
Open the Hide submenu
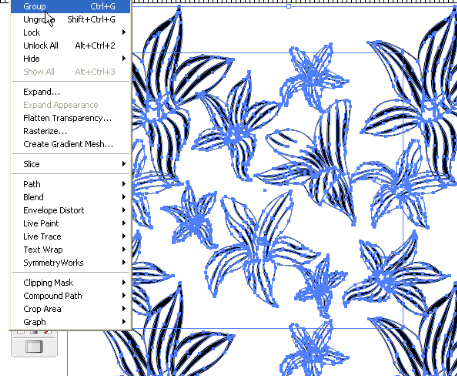coord(70,59)
